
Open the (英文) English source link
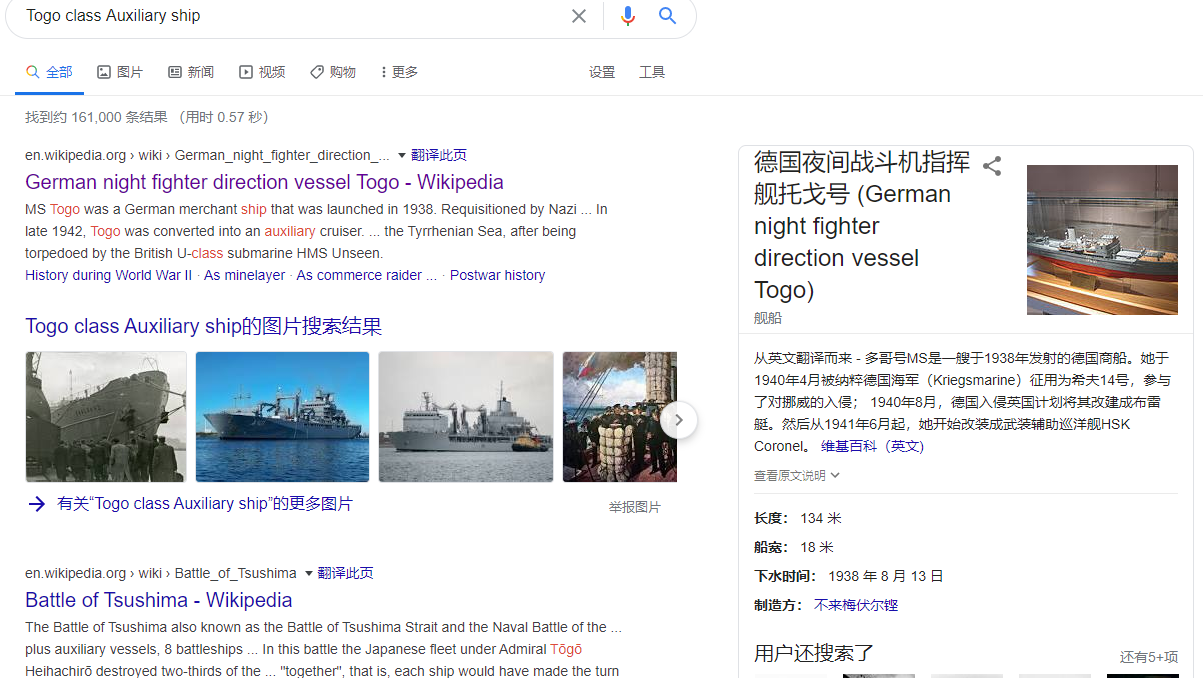pyautogui.click(x=906, y=446)
